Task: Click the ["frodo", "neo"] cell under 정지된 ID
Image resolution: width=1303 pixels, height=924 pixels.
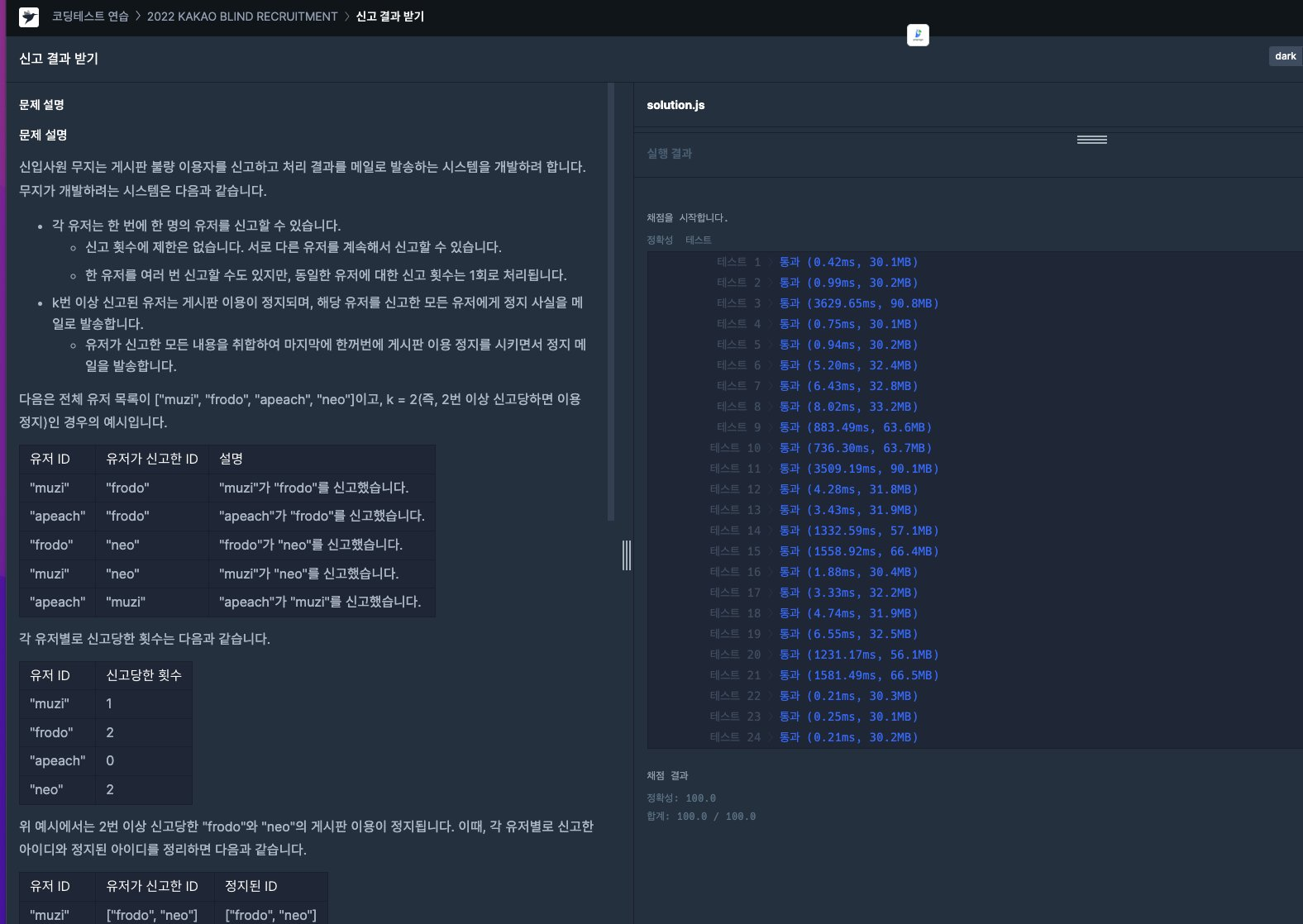Action: point(271,915)
